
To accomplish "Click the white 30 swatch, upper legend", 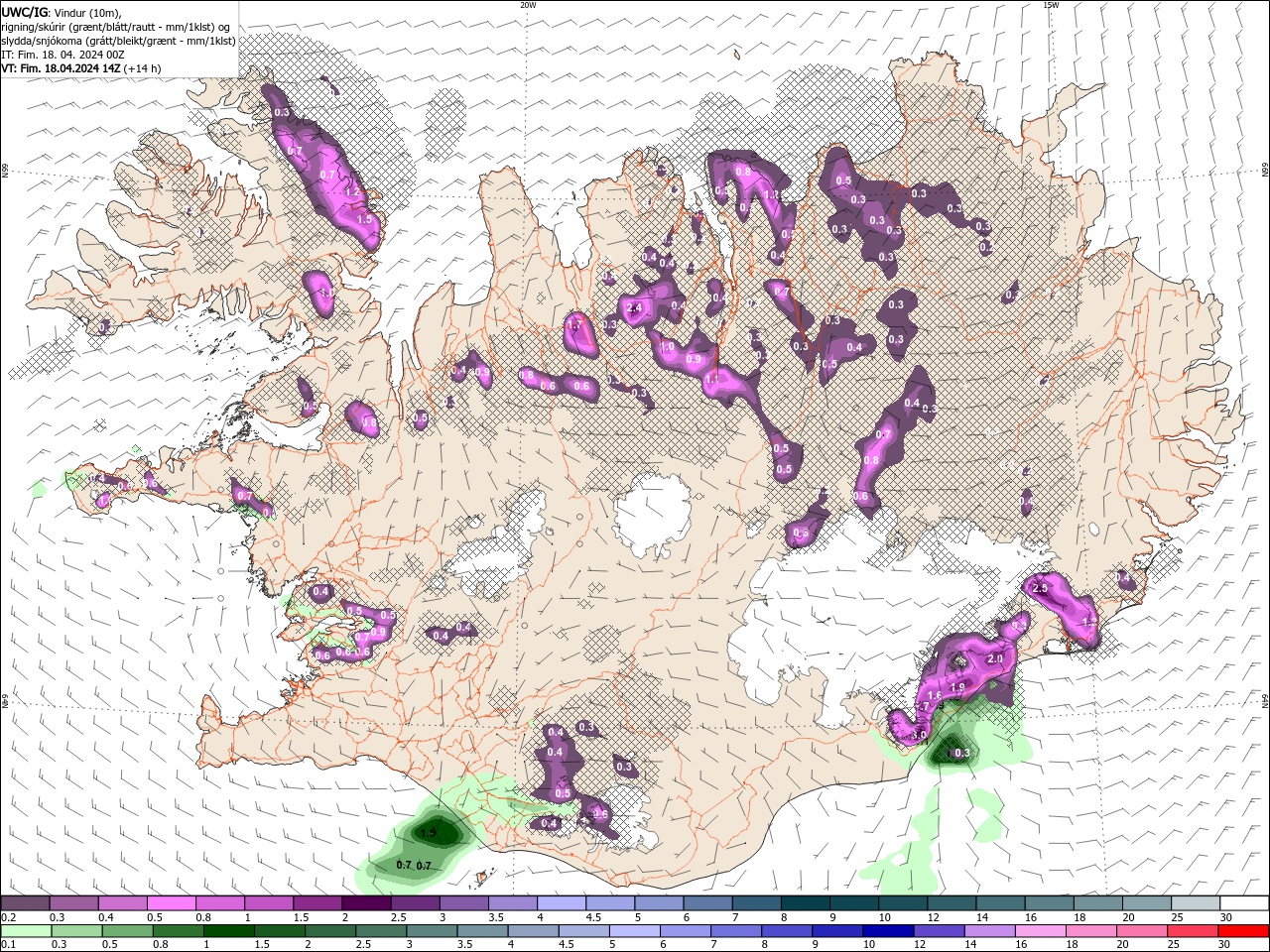I will [x=1243, y=903].
